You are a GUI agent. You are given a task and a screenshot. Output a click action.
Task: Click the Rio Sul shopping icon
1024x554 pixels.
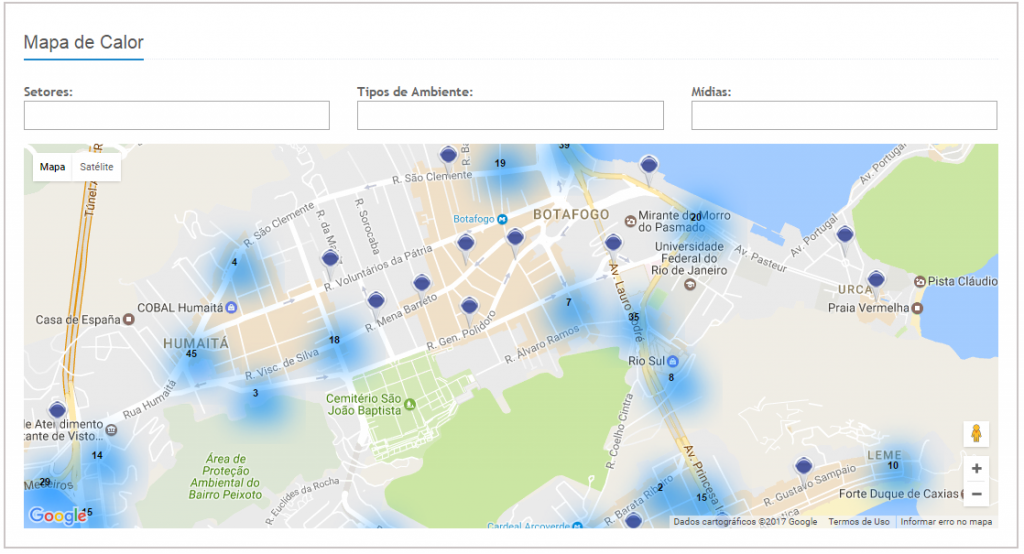(x=673, y=361)
